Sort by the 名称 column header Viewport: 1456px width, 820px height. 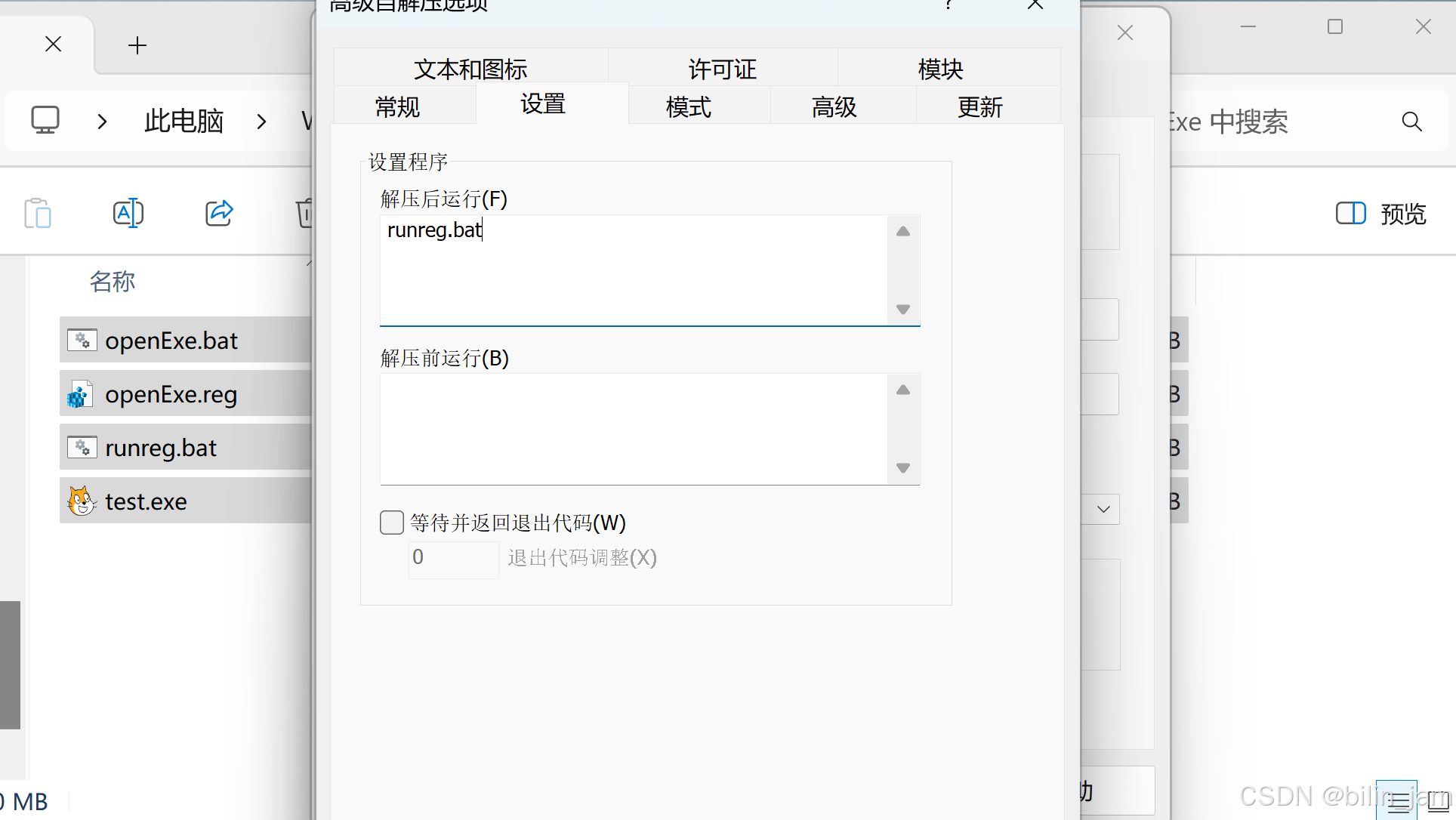click(112, 281)
